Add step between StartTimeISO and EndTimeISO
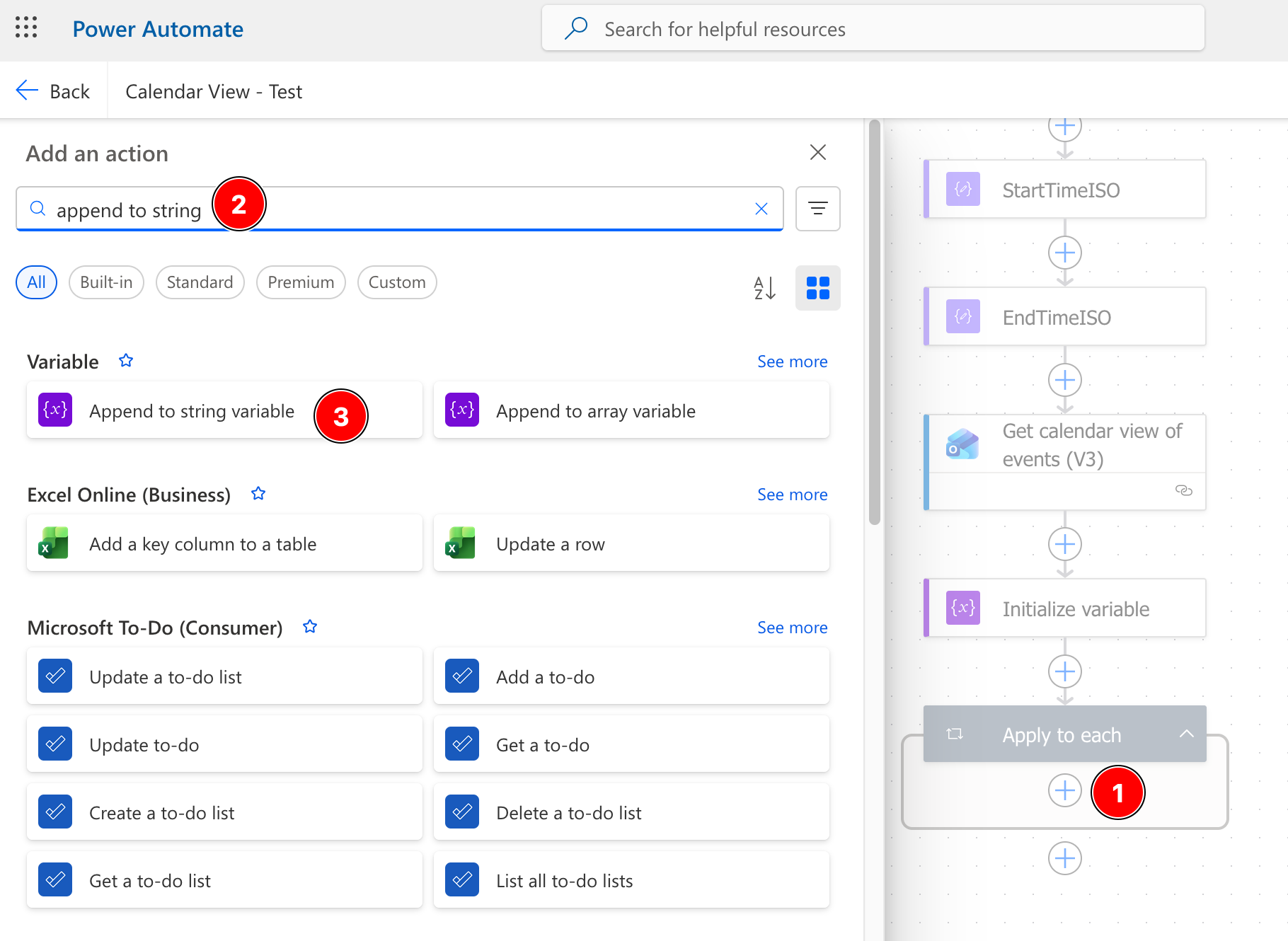The height and width of the screenshot is (941, 1288). pos(1064,253)
